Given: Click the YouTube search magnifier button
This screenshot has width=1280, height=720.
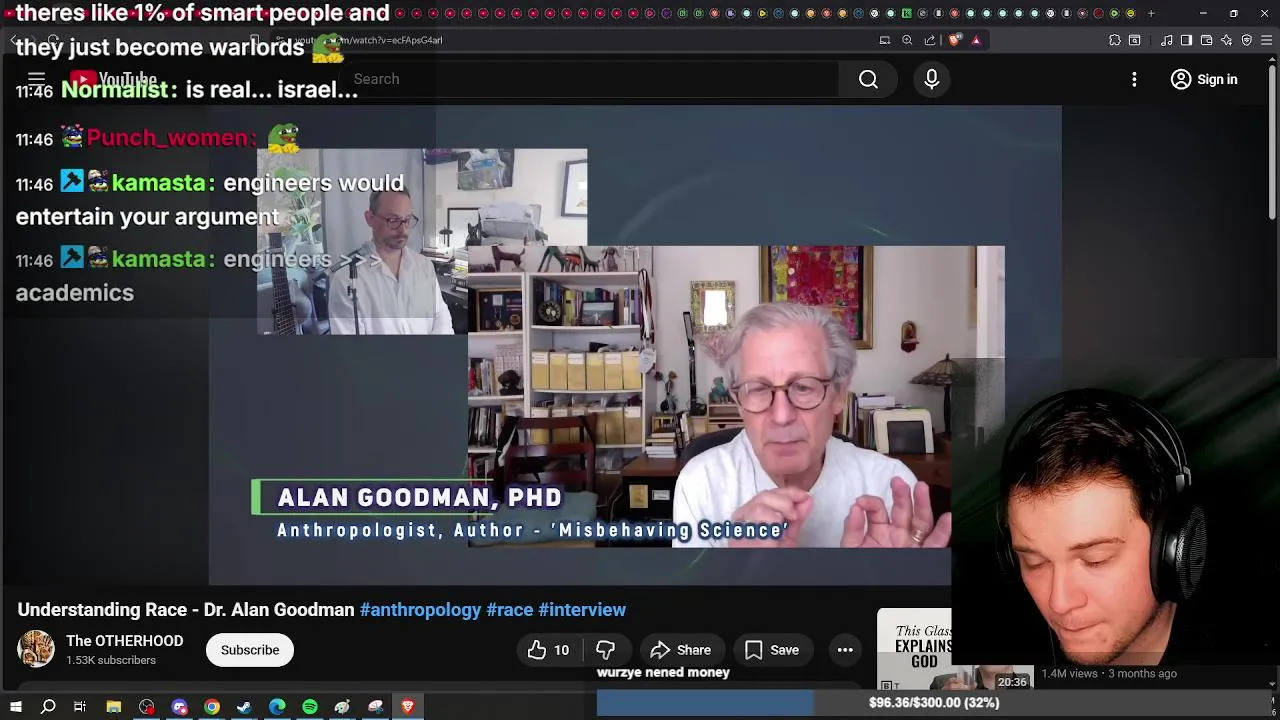Looking at the screenshot, I should [868, 79].
